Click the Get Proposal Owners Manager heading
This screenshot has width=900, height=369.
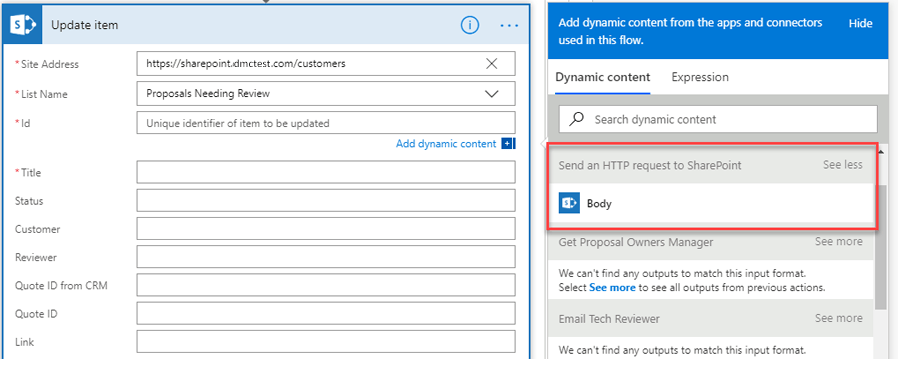click(635, 242)
